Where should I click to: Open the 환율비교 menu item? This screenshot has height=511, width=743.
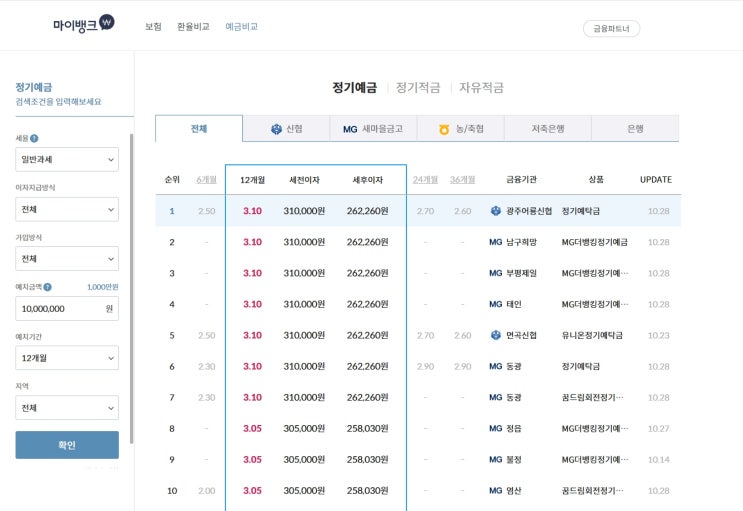click(193, 27)
